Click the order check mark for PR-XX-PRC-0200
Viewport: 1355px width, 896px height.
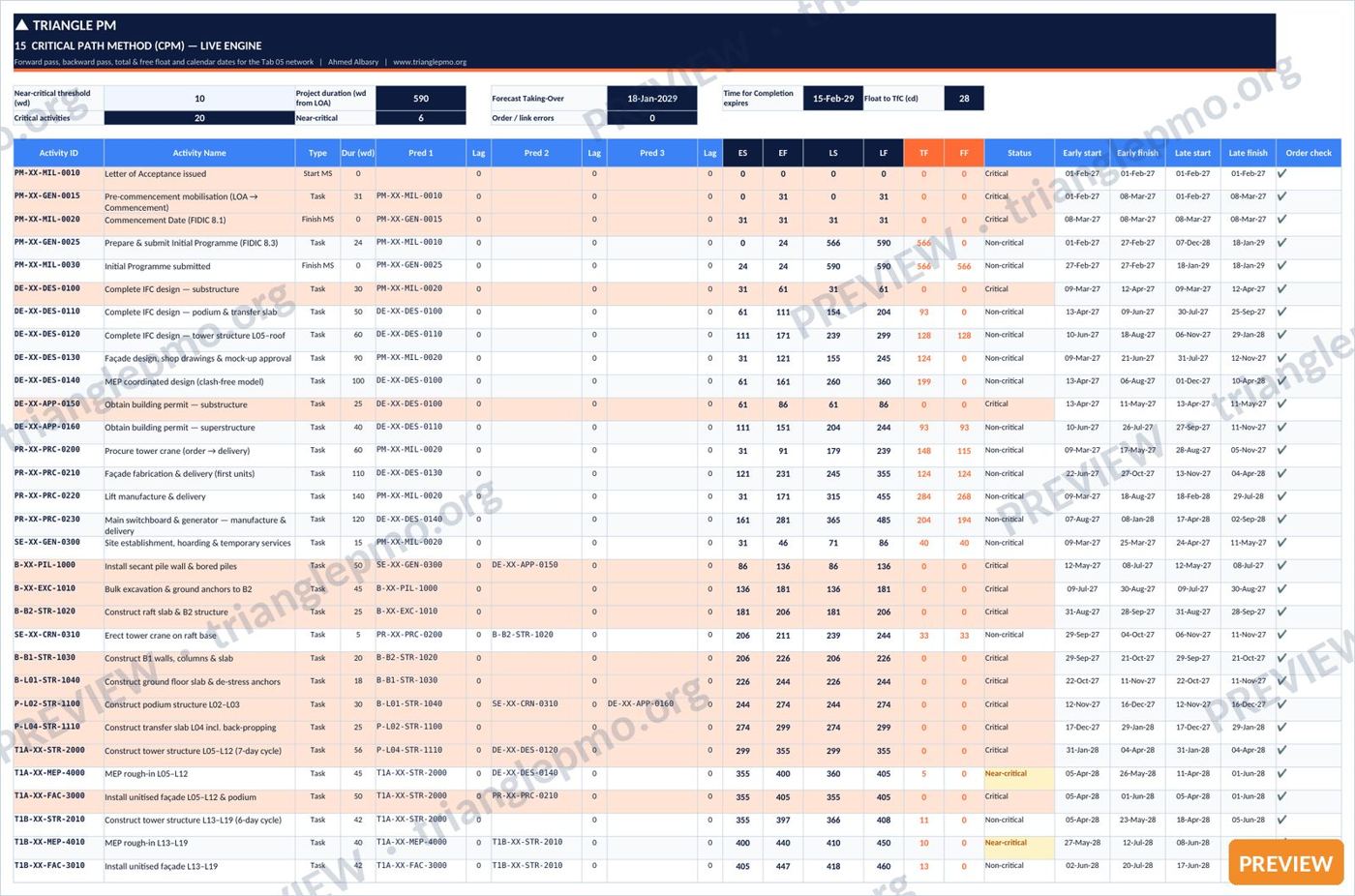click(1281, 451)
